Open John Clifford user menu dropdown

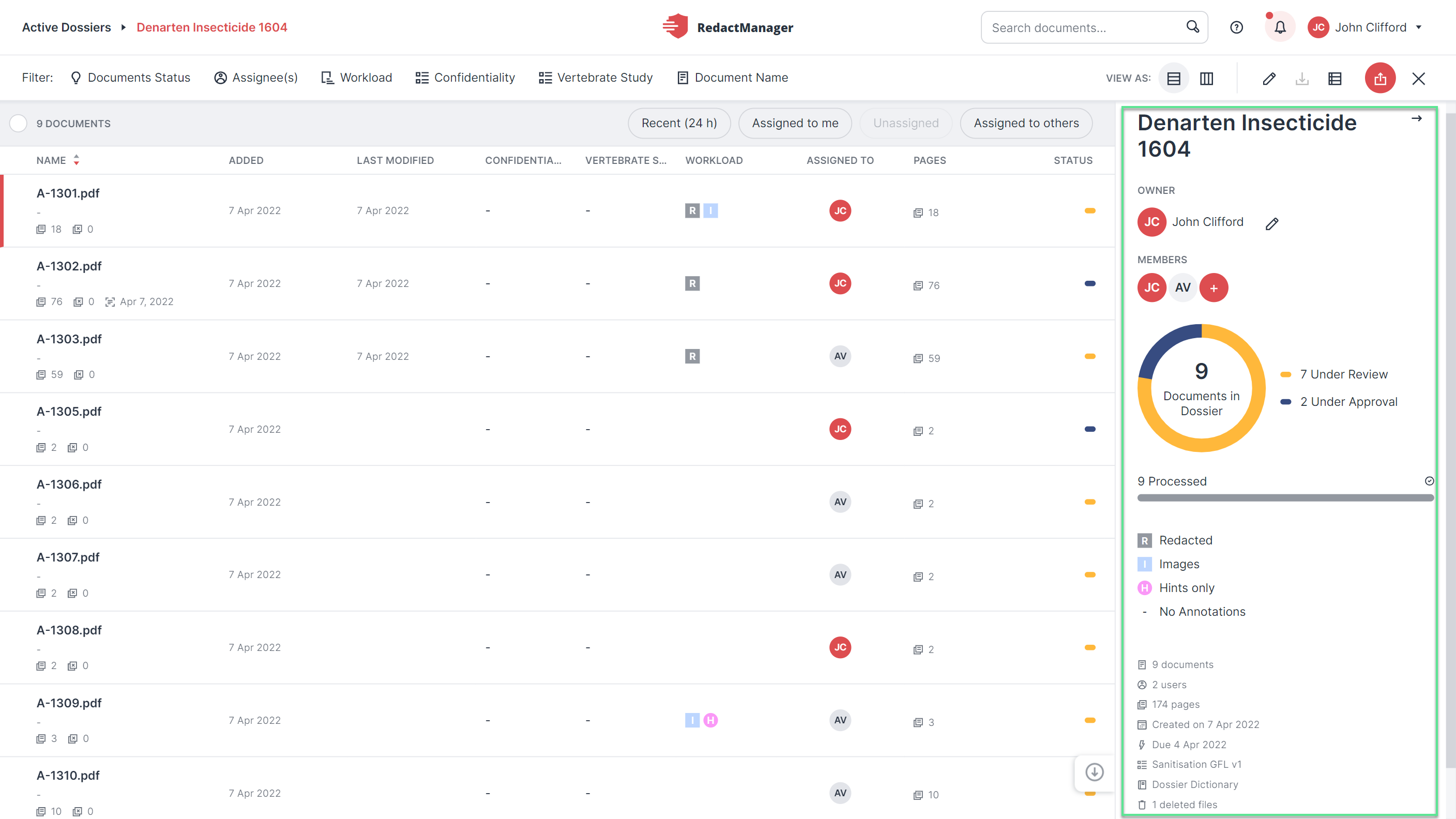[1365, 27]
